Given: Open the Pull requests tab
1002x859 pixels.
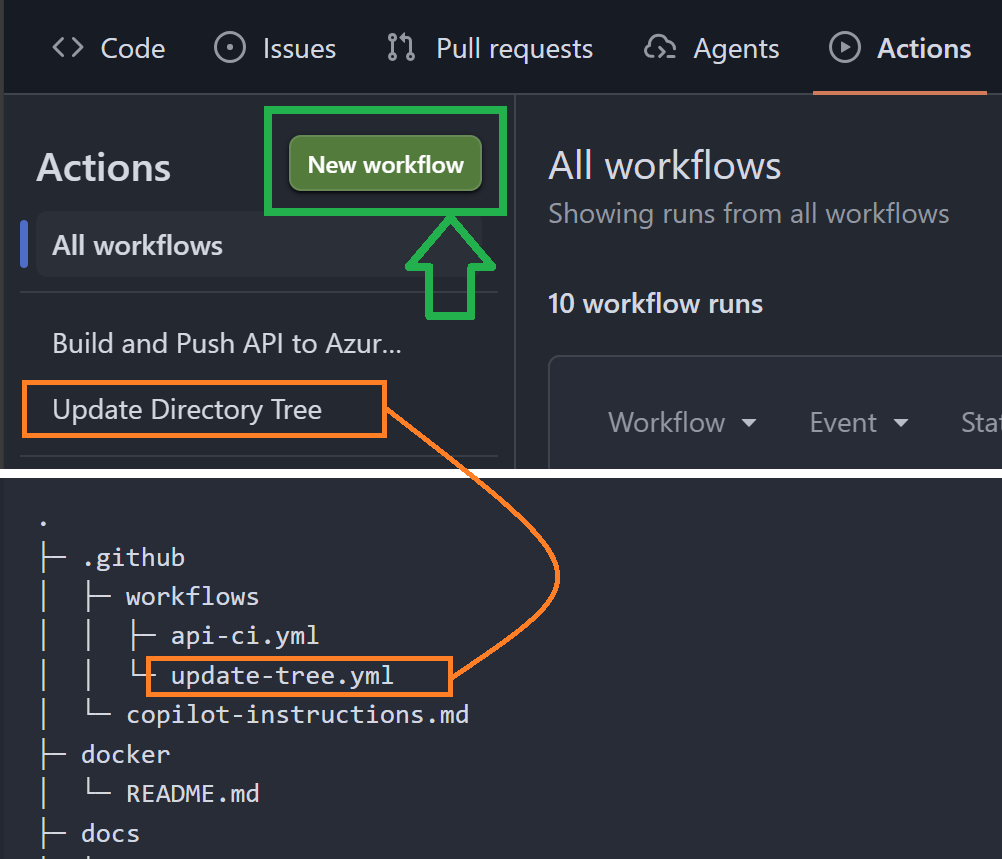Looking at the screenshot, I should coord(490,49).
